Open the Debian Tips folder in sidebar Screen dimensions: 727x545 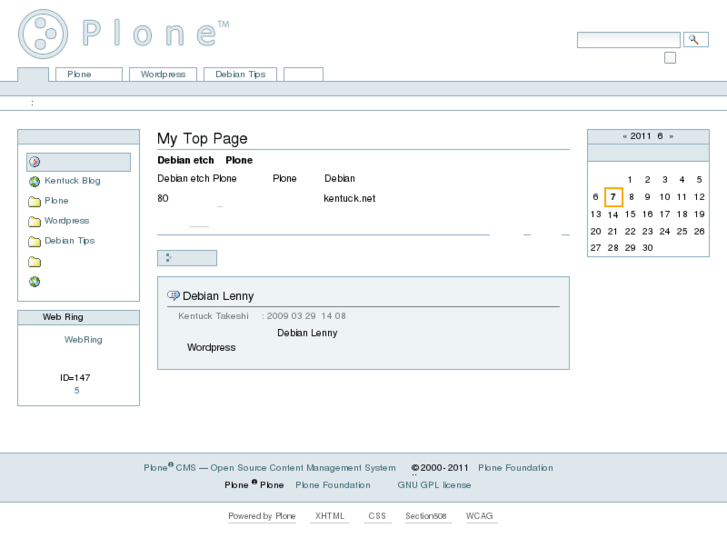pos(70,241)
